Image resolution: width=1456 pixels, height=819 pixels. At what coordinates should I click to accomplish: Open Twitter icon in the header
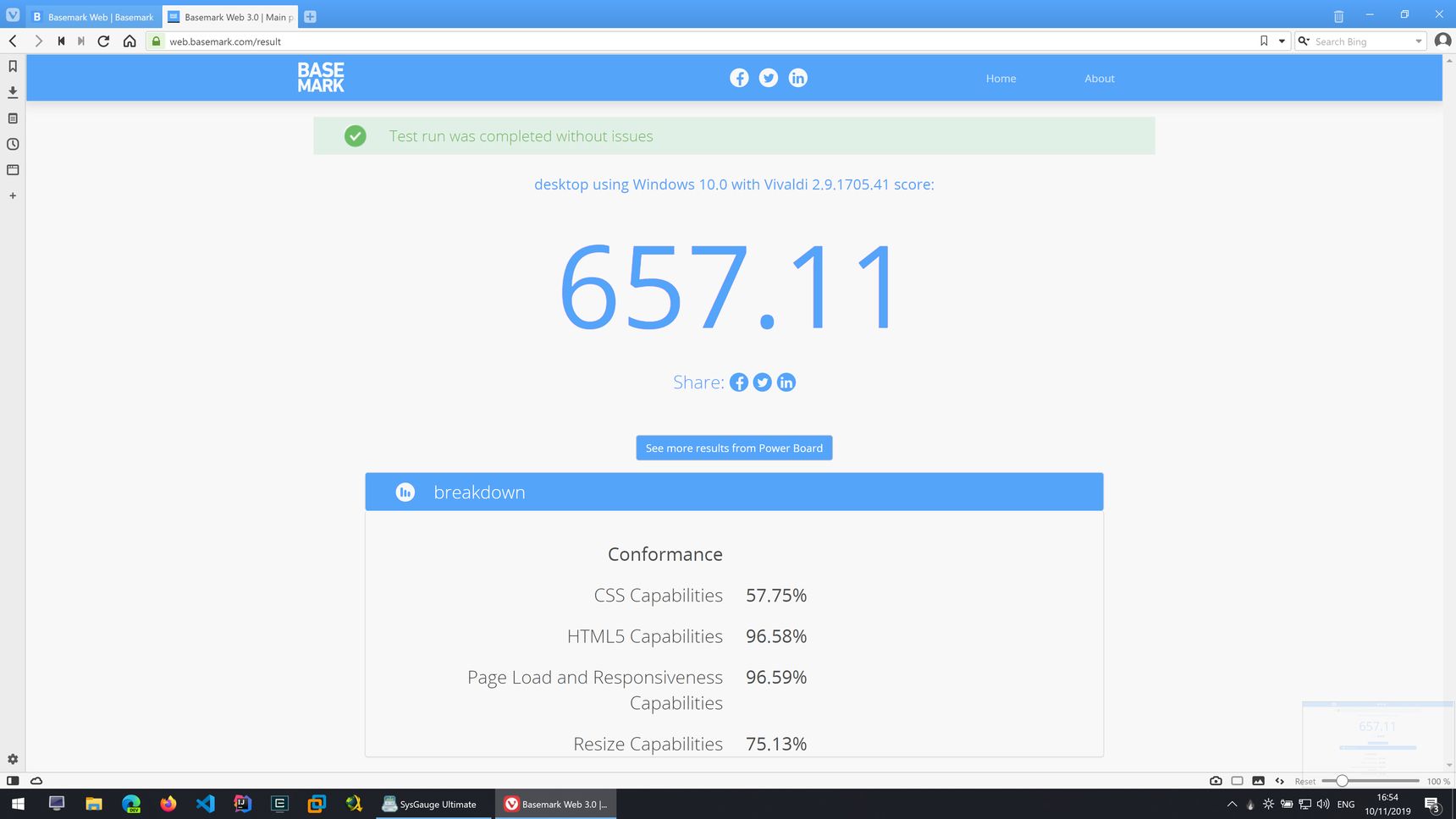[x=769, y=78]
